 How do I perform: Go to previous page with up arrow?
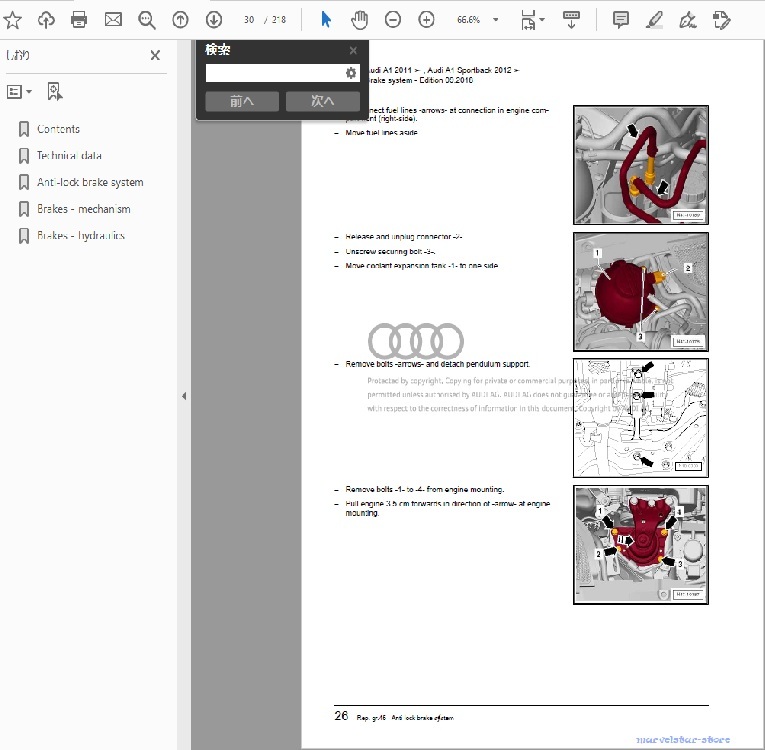point(181,20)
